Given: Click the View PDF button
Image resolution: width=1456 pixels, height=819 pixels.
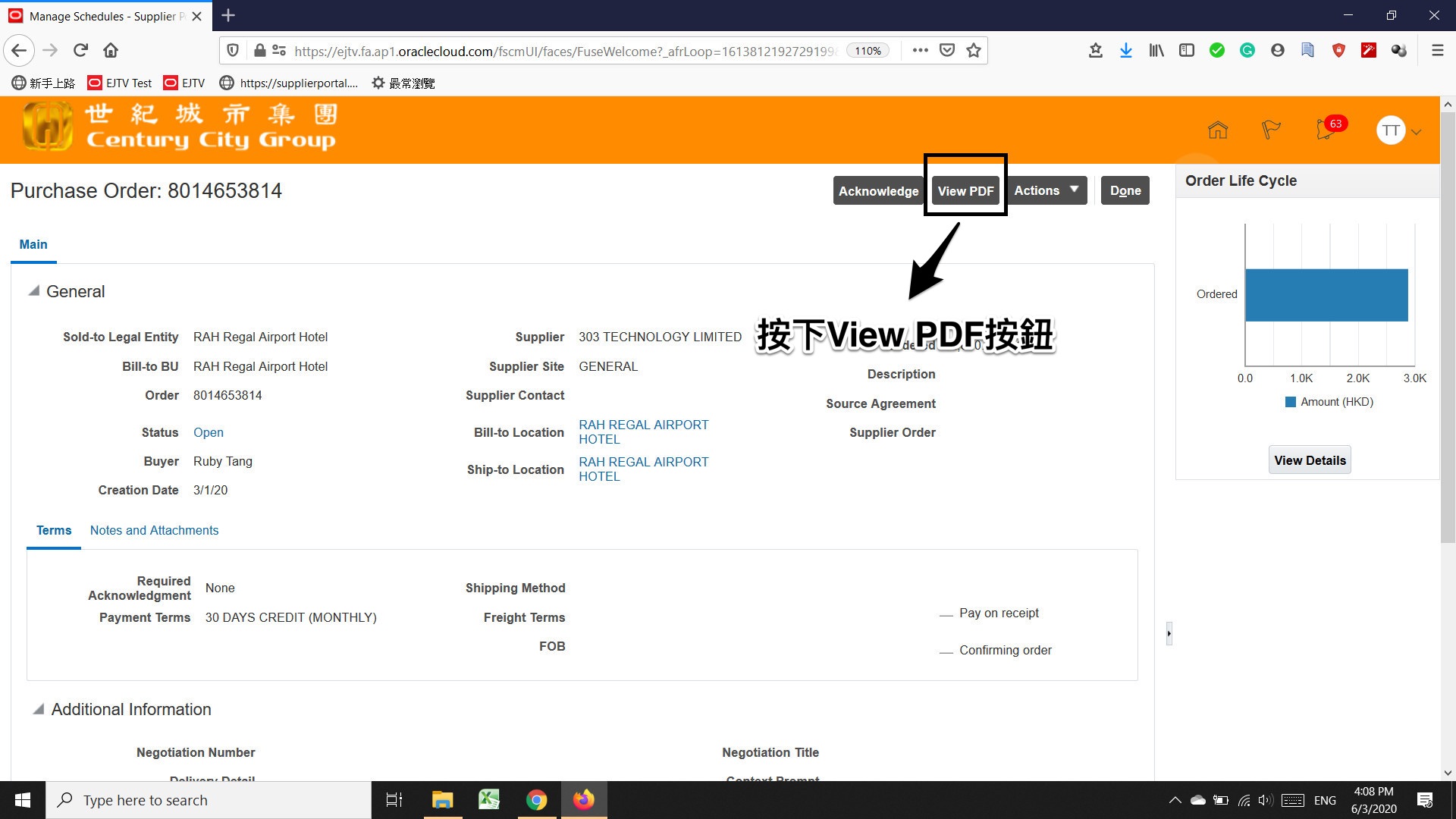Looking at the screenshot, I should [965, 190].
